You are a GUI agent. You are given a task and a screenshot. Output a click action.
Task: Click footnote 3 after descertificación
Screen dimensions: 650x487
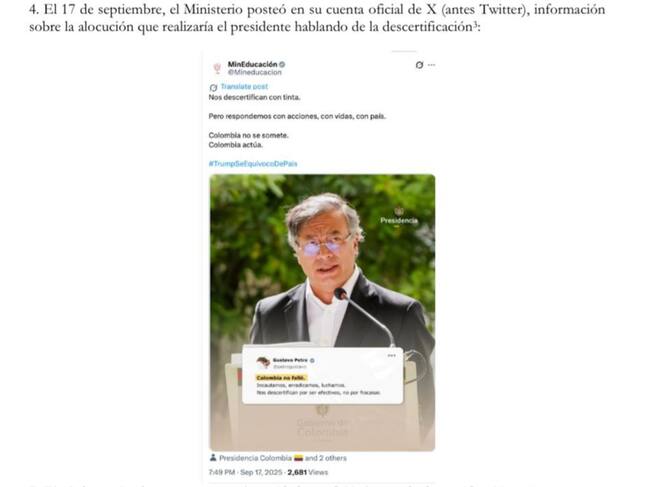point(475,24)
